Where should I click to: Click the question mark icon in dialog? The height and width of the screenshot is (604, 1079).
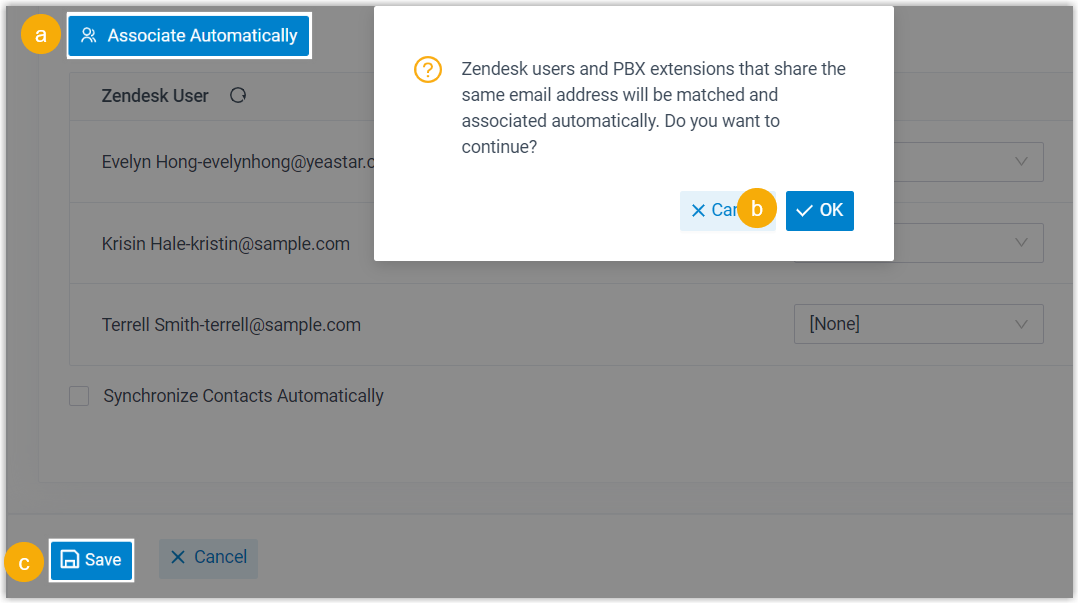pyautogui.click(x=428, y=70)
